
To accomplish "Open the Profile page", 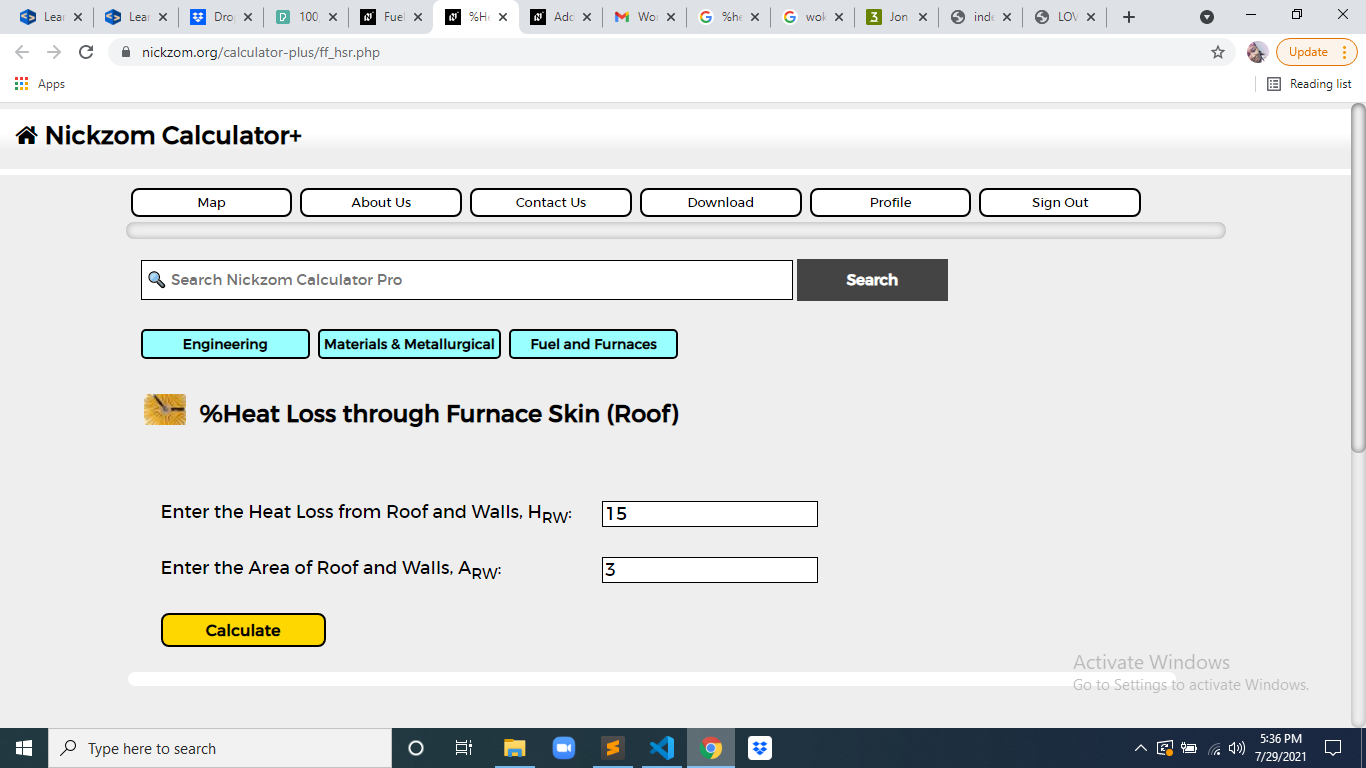I will tap(890, 202).
